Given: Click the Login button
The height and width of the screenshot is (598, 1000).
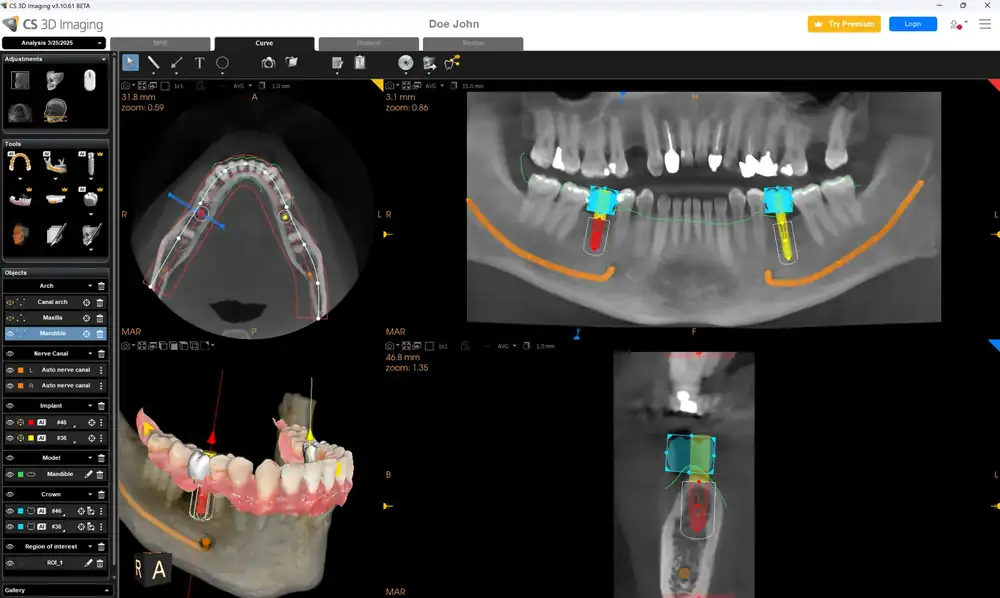Looking at the screenshot, I should 913,24.
